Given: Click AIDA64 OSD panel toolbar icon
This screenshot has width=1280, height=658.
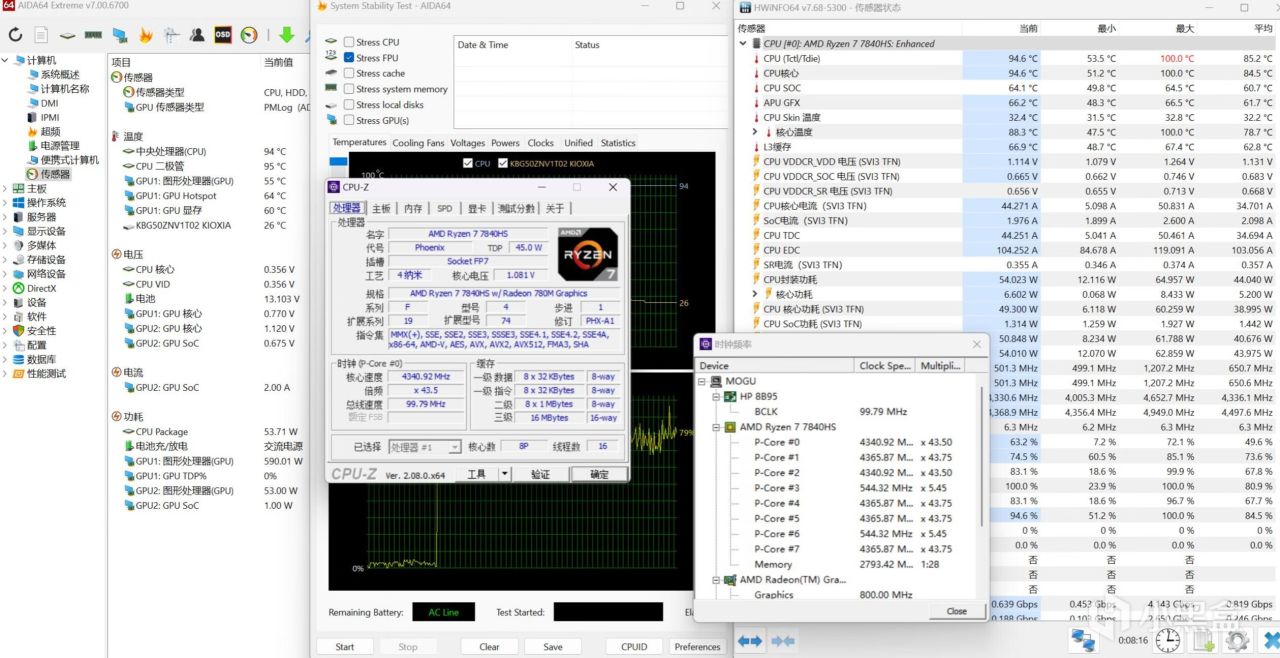Looking at the screenshot, I should pos(223,35).
